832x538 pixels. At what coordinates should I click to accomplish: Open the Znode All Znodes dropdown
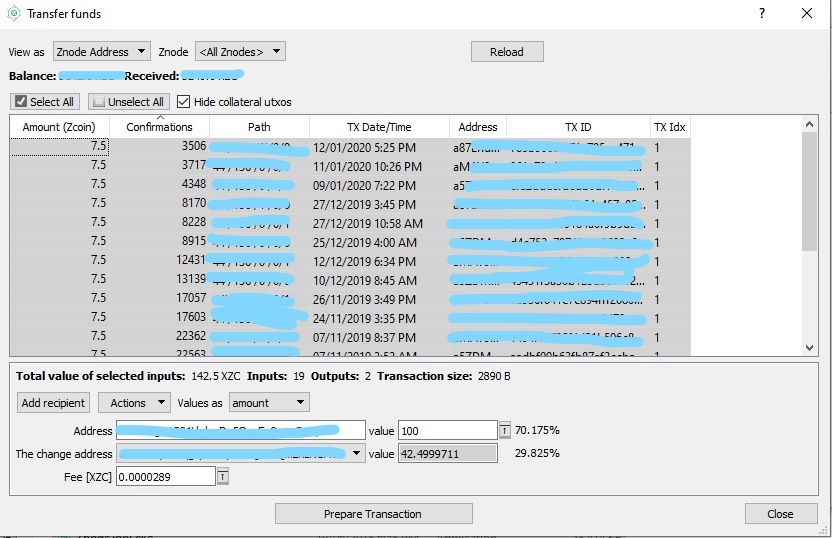pyautogui.click(x=240, y=51)
